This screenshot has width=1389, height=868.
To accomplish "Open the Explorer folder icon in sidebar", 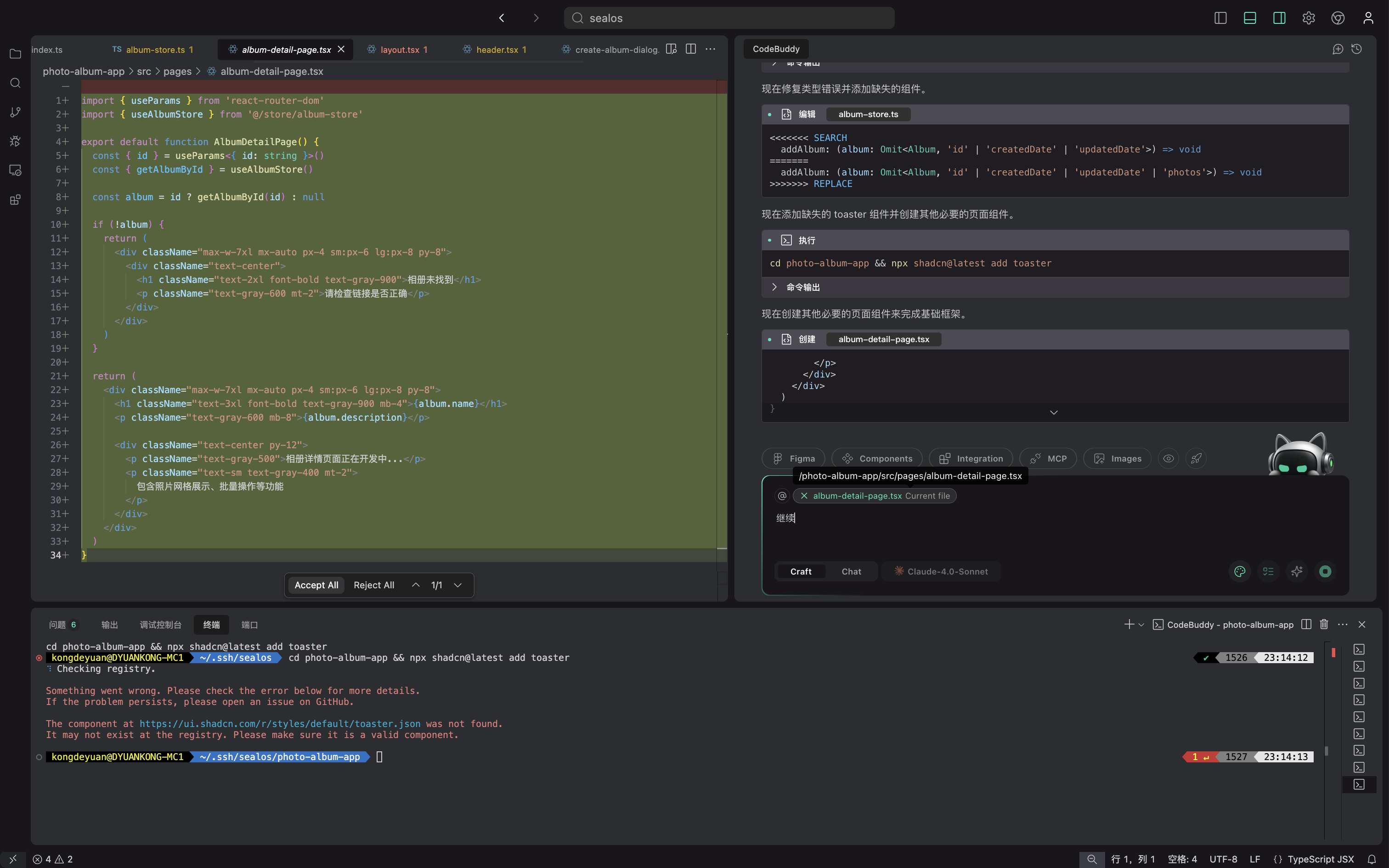I will coord(16,54).
